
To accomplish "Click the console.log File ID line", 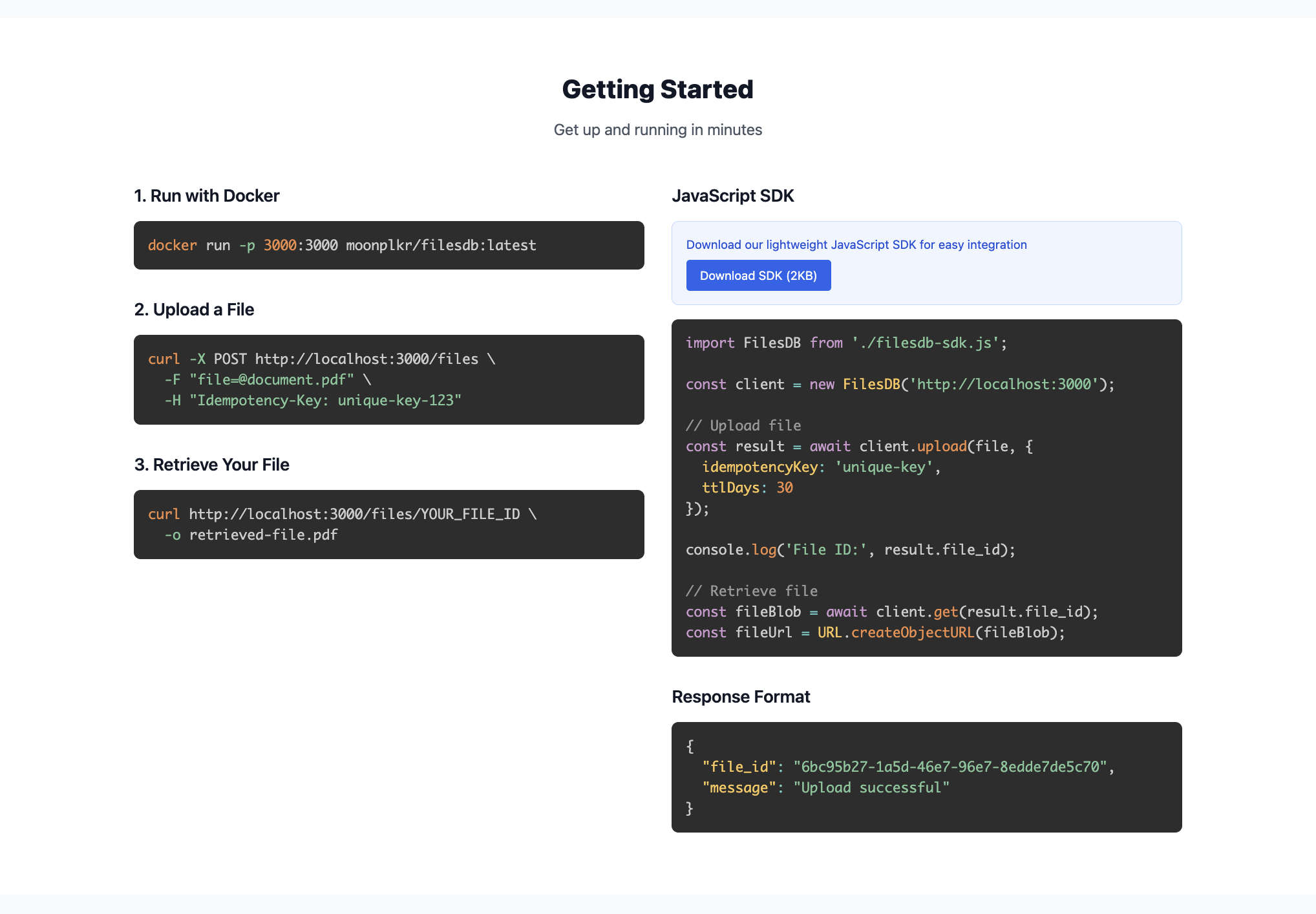I will [x=850, y=549].
